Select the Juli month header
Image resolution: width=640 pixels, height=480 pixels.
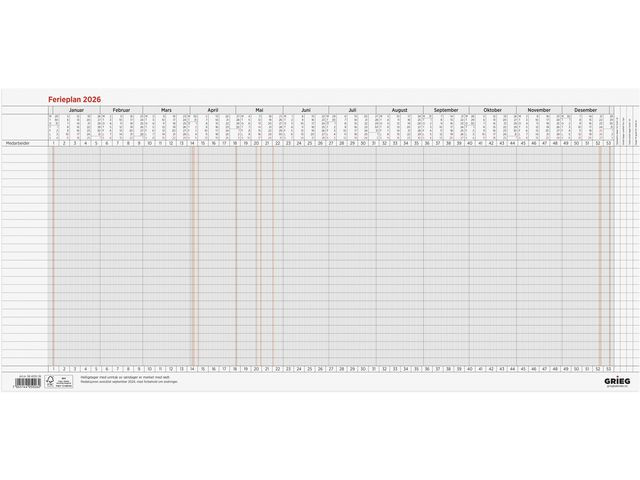352,110
